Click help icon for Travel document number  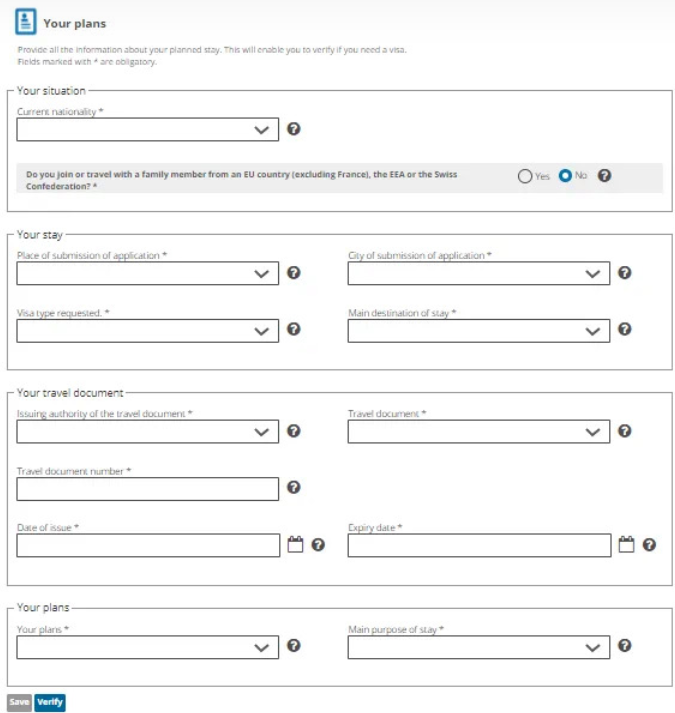coord(293,487)
